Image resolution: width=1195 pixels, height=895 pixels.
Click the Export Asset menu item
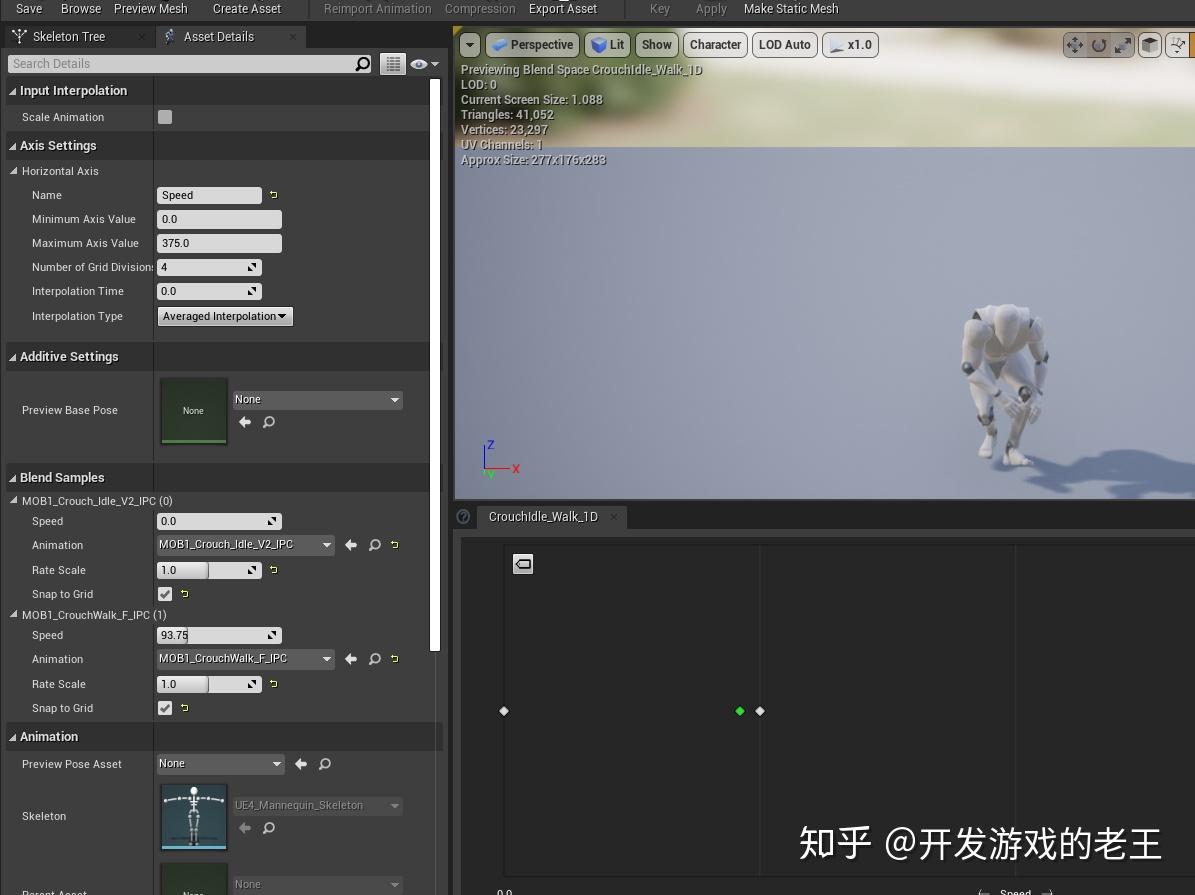(x=562, y=9)
